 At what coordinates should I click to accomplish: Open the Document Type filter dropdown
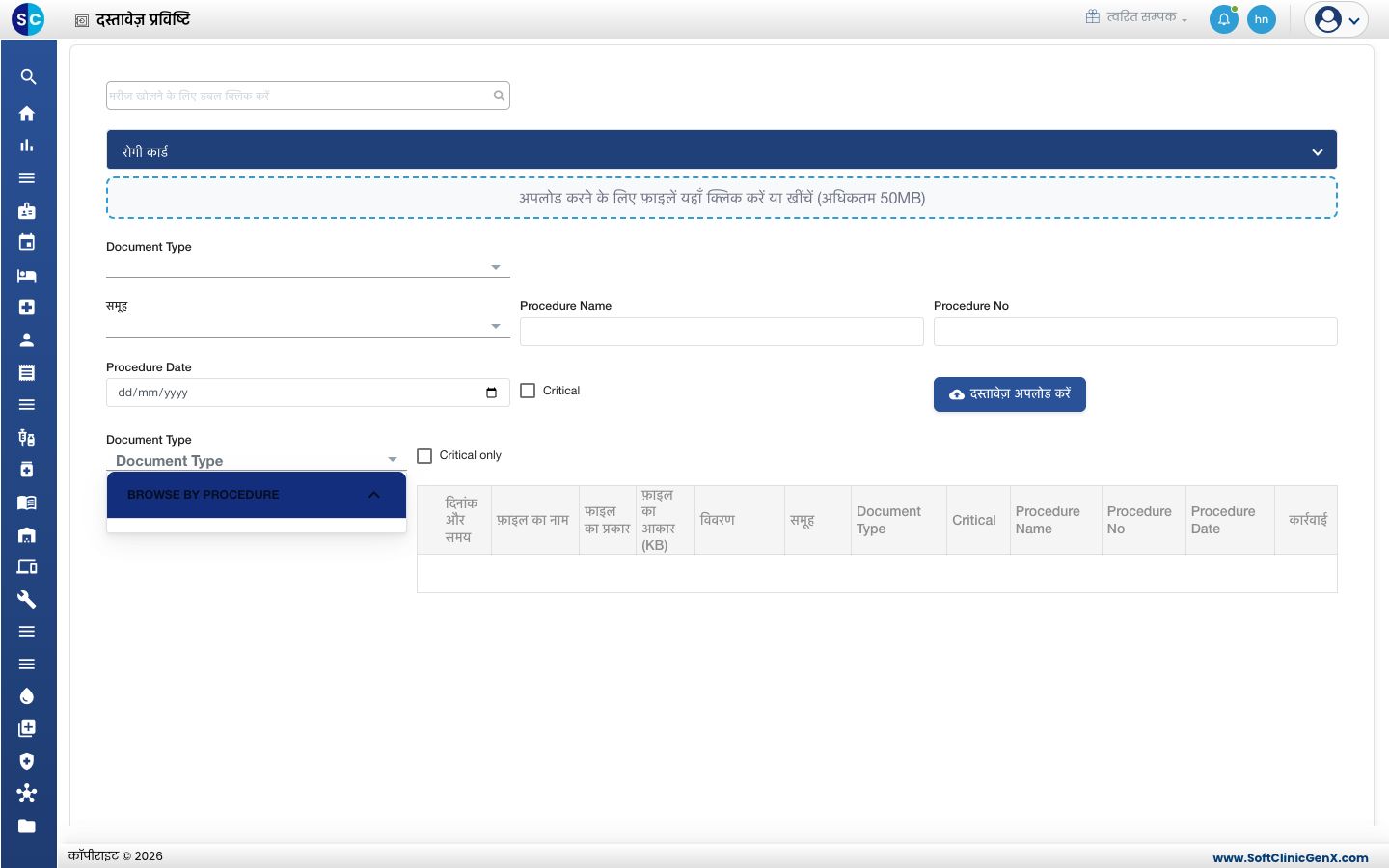click(x=257, y=460)
